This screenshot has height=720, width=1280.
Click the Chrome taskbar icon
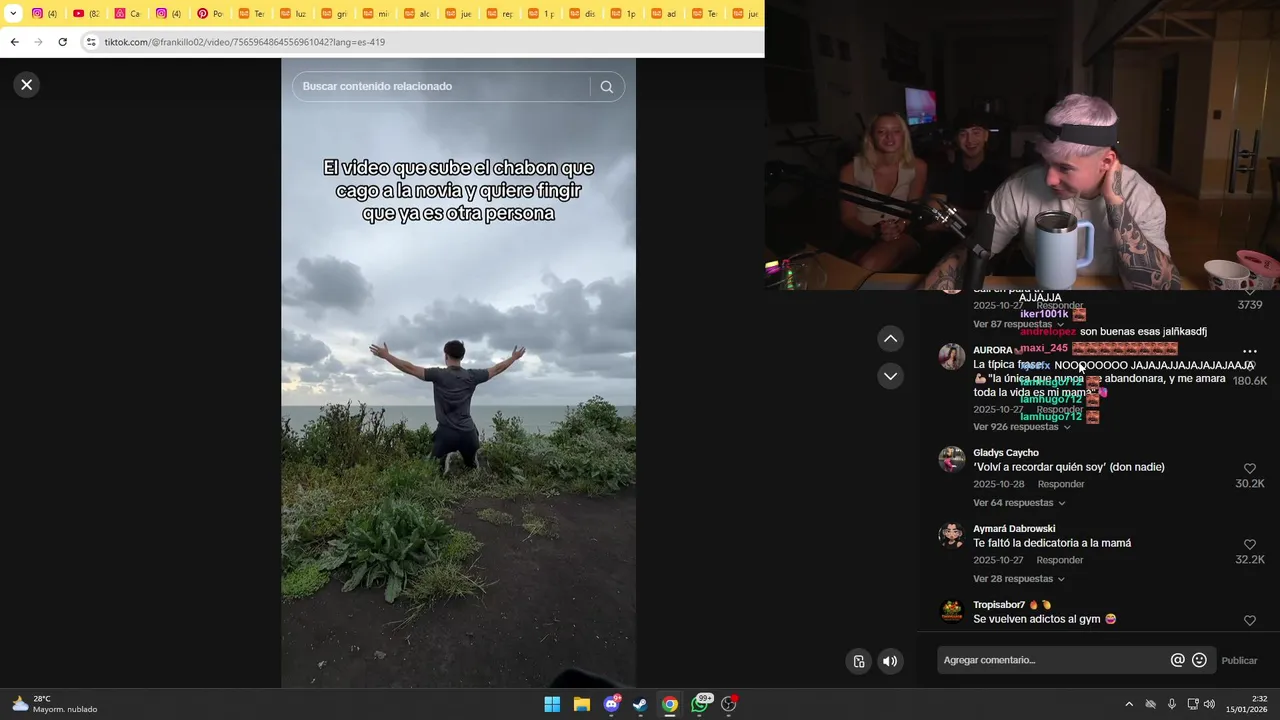tap(670, 704)
